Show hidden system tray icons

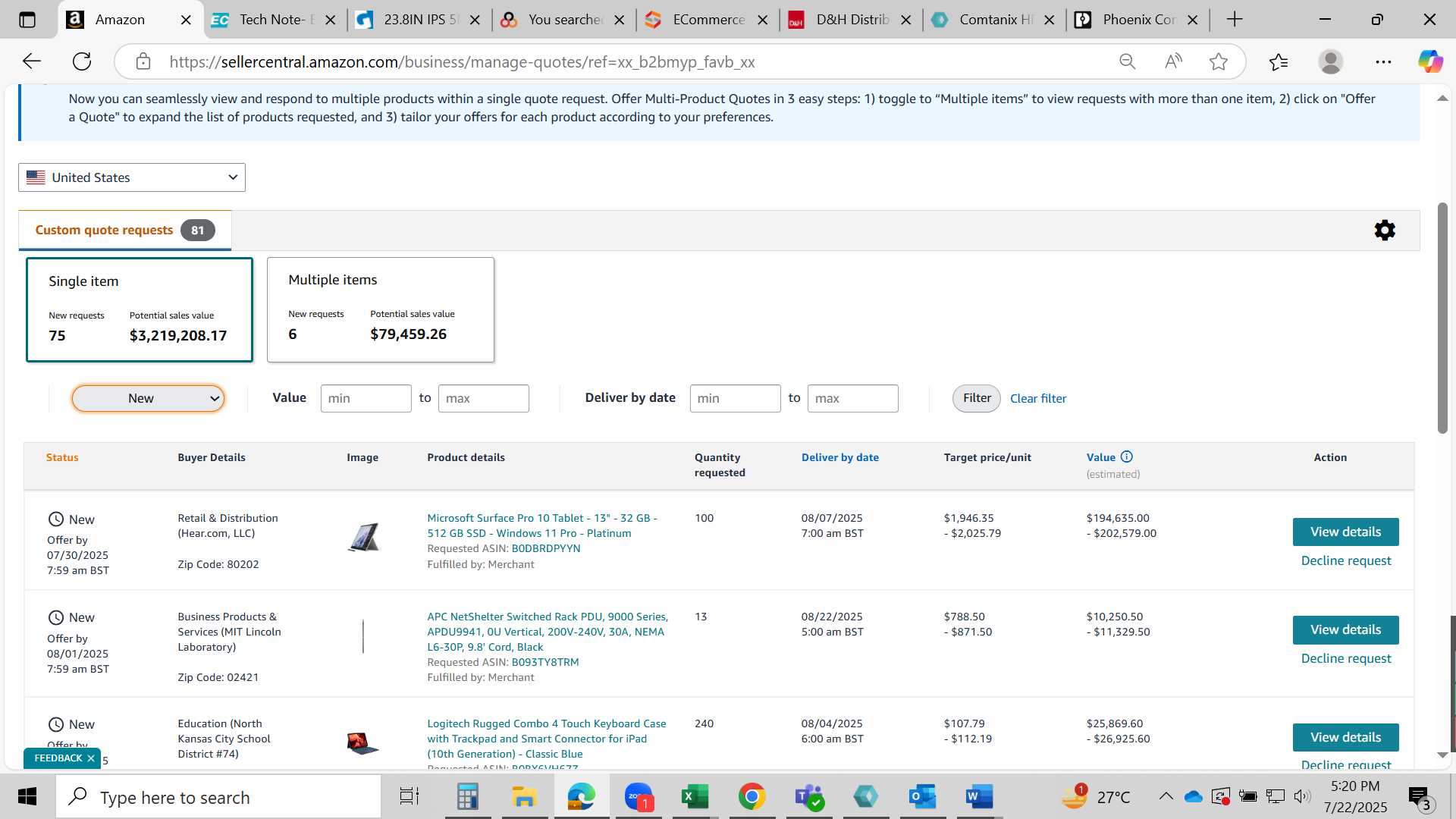point(1166,797)
